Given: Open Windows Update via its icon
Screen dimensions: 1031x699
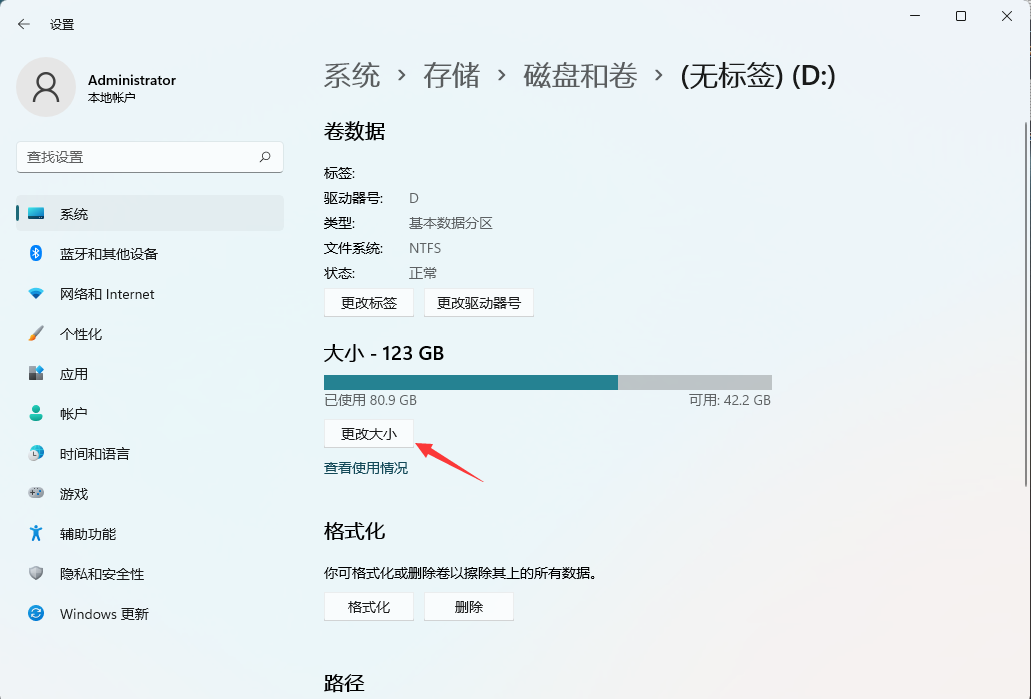Looking at the screenshot, I should click(x=37, y=614).
